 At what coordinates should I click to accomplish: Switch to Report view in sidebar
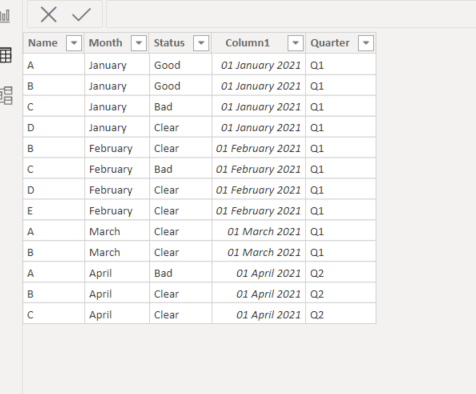pyautogui.click(x=5, y=16)
